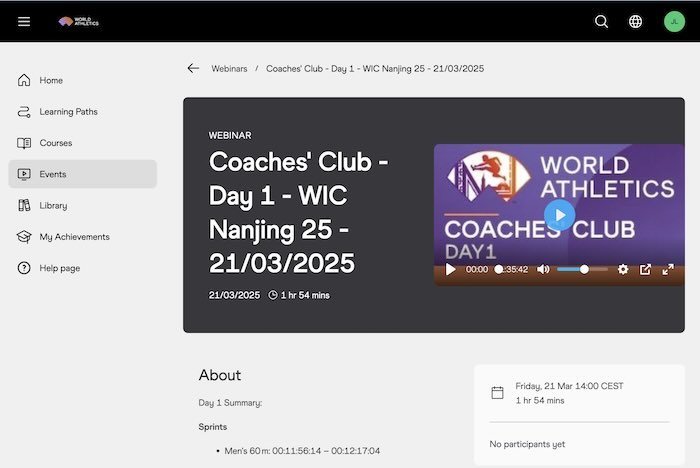Adjust the video volume slider

coord(582,269)
